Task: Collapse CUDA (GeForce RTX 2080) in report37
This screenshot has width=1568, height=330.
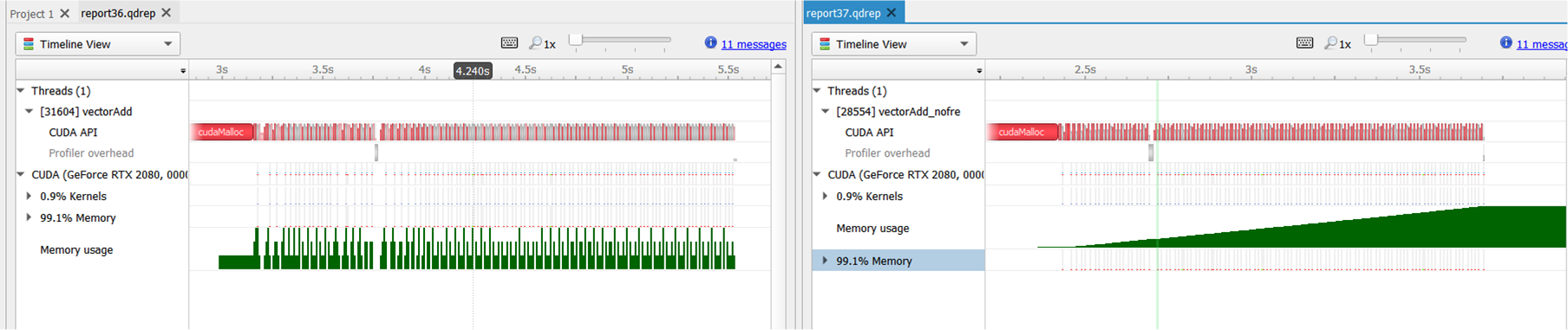Action: pyautogui.click(x=817, y=174)
